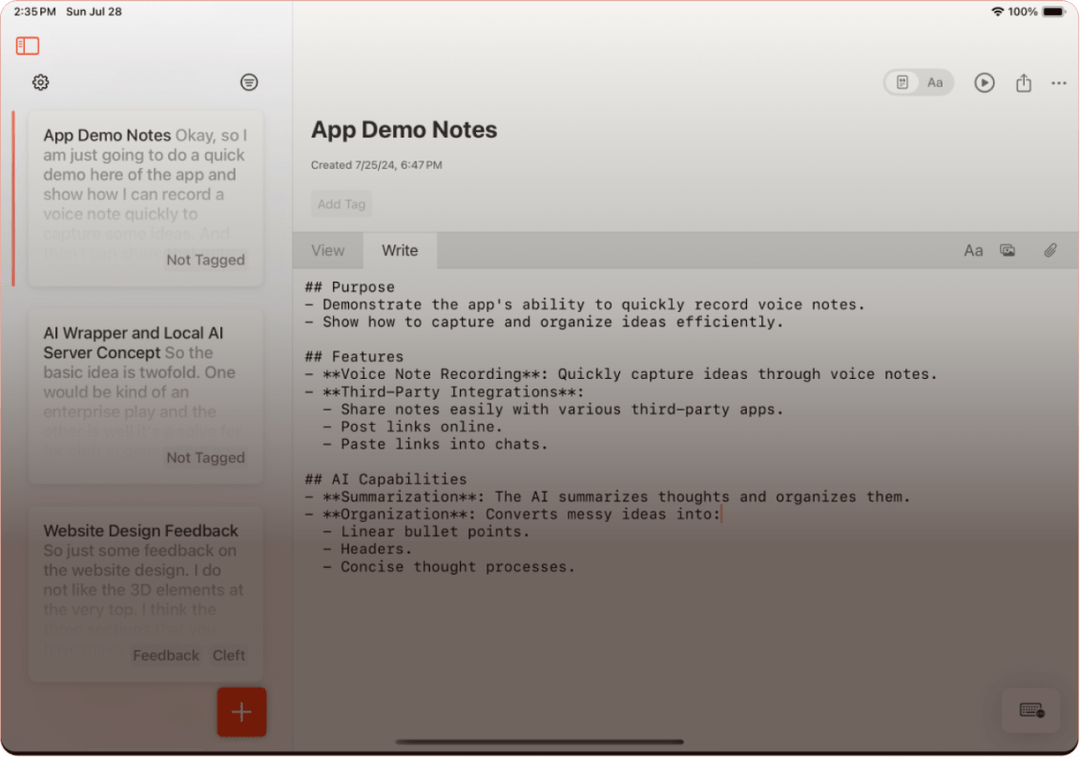Play the voice note audio
Image resolution: width=1080 pixels, height=757 pixels.
click(984, 83)
